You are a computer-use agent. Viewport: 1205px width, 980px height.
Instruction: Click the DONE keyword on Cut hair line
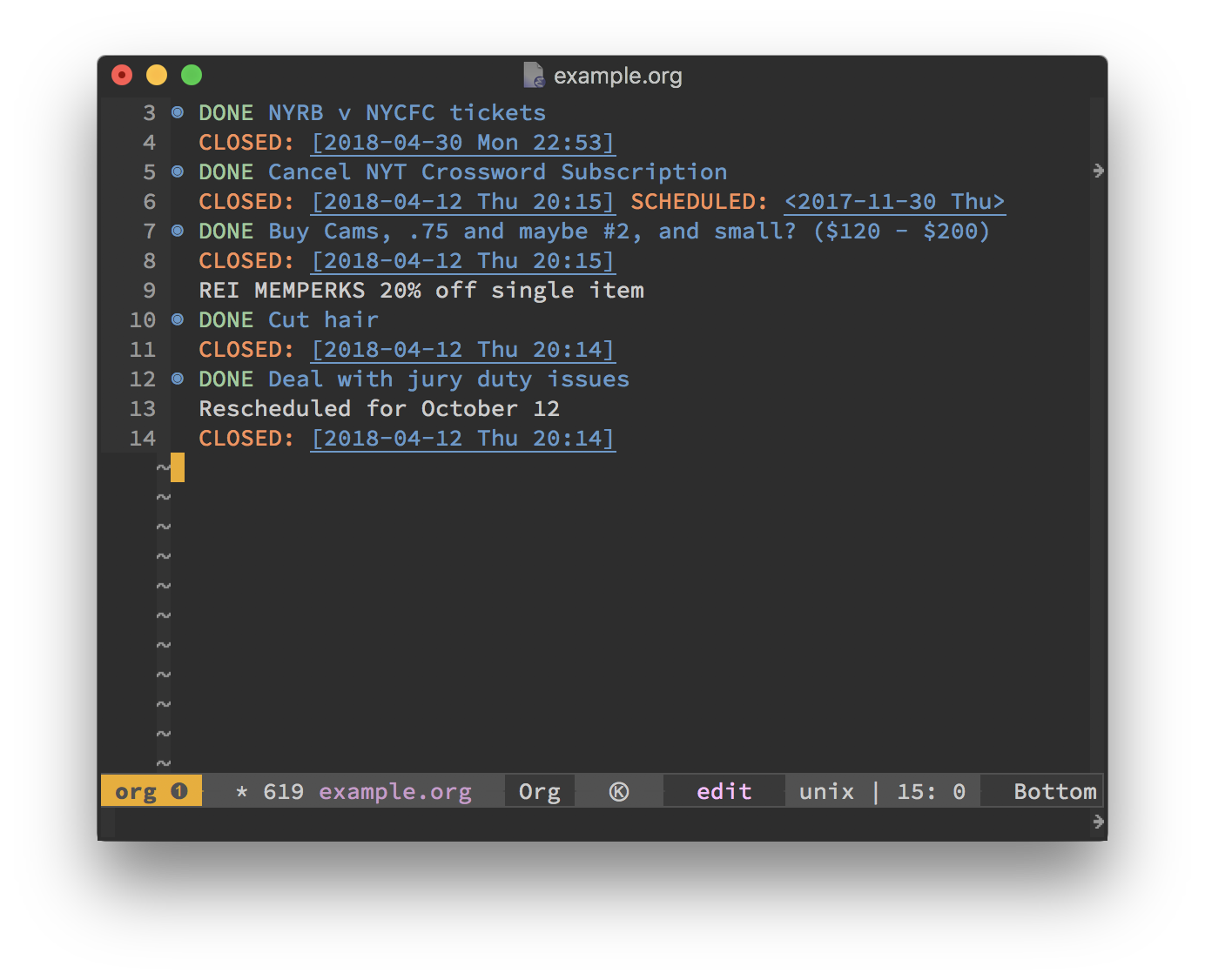(x=226, y=320)
